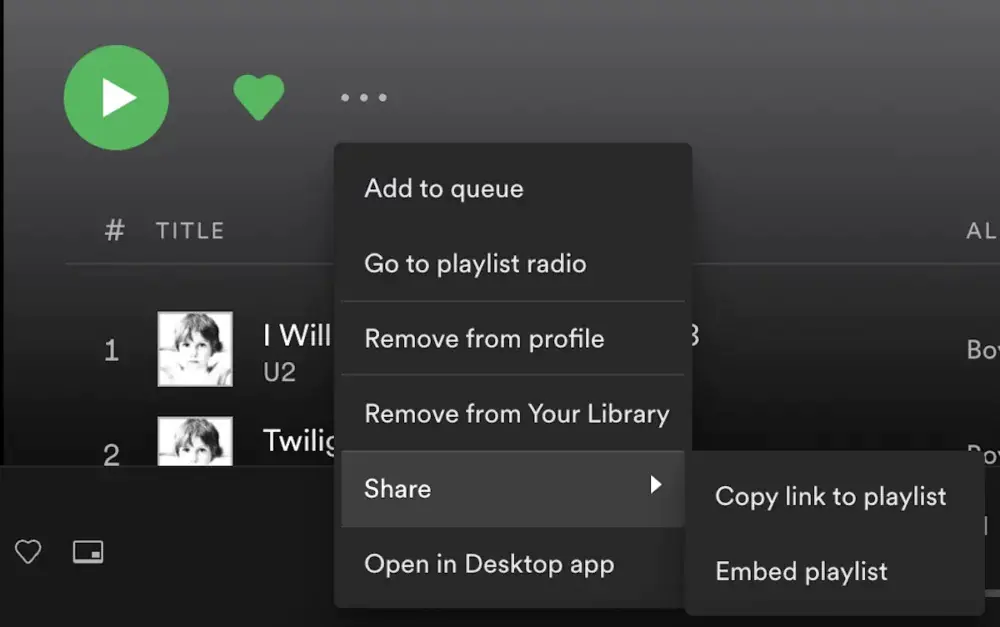The image size is (1000, 627).
Task: Select Embed playlist
Action: click(x=800, y=571)
